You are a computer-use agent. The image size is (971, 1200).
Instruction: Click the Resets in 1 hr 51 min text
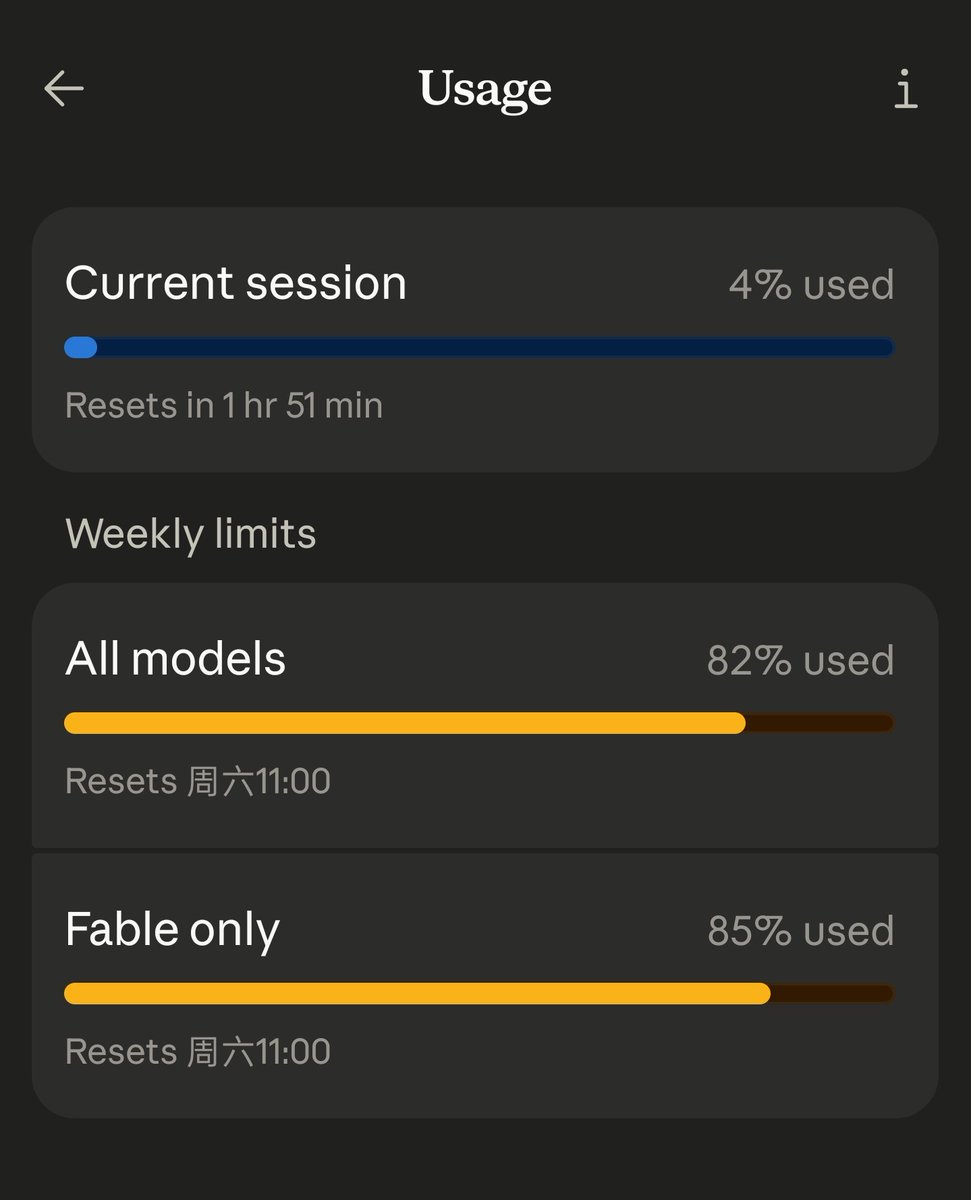pos(224,406)
